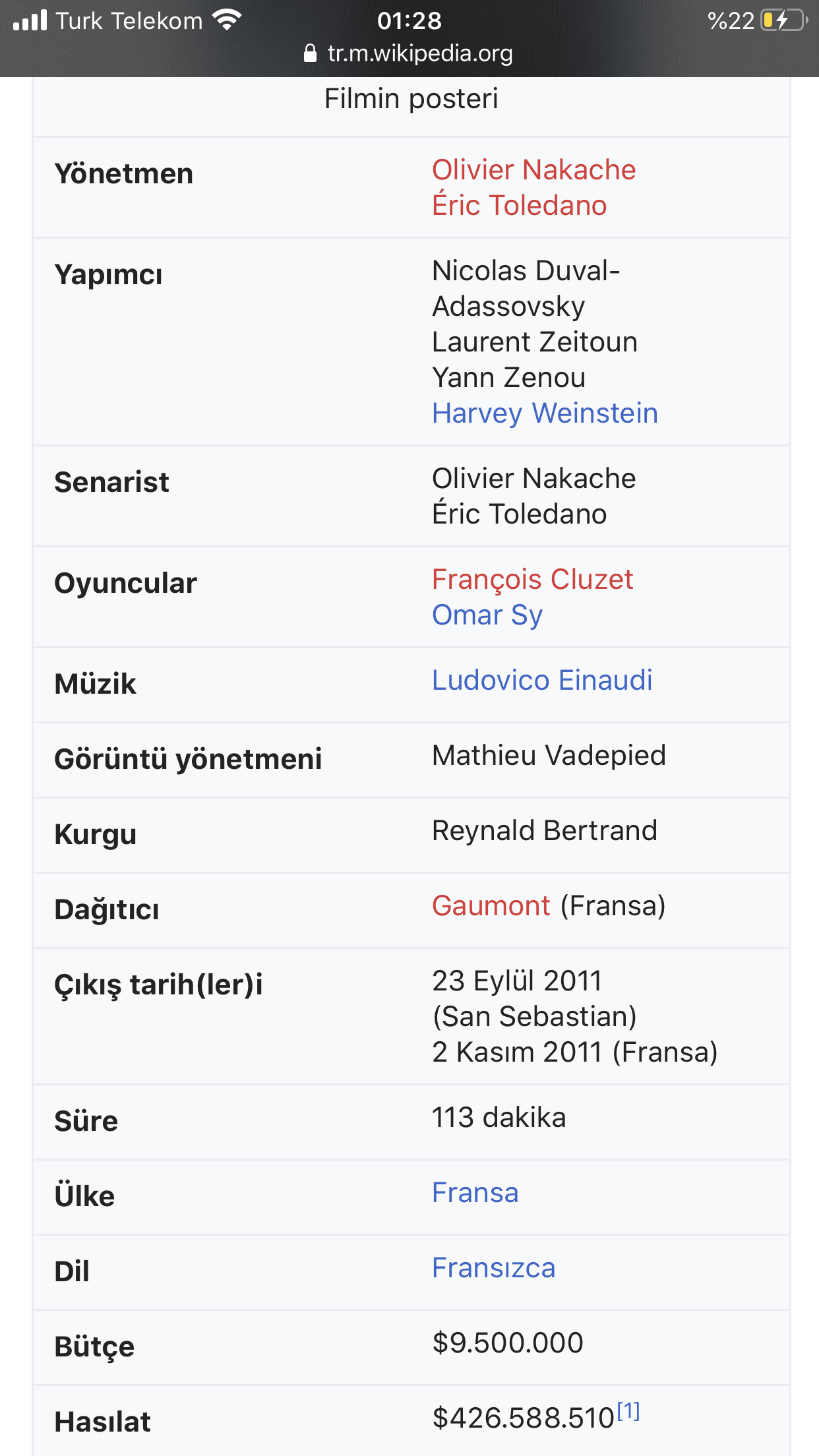The width and height of the screenshot is (819, 1456).
Task: Open the Gaumont distributor link
Action: [491, 905]
